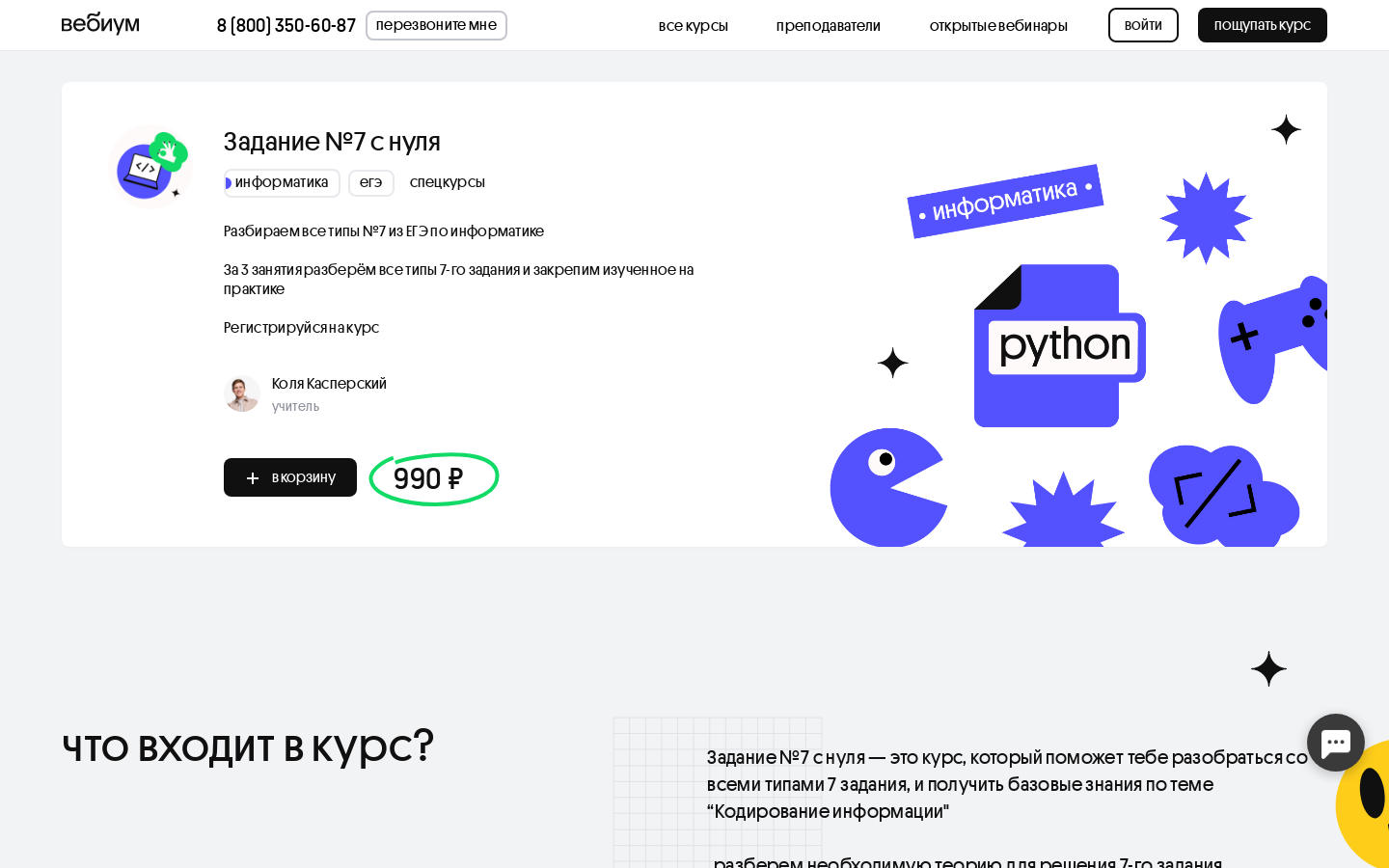Request a callback via перезвоните мне

(436, 25)
